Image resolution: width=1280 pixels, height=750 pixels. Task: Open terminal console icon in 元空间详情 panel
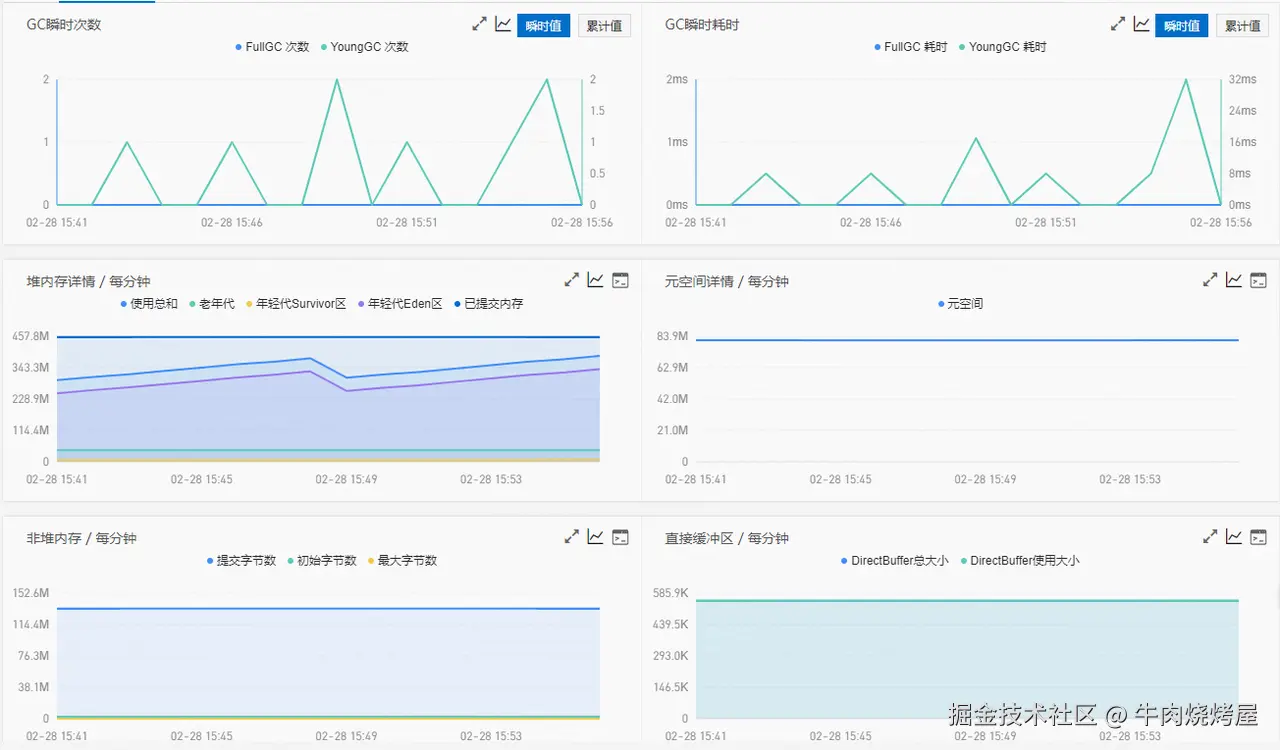click(x=1259, y=281)
